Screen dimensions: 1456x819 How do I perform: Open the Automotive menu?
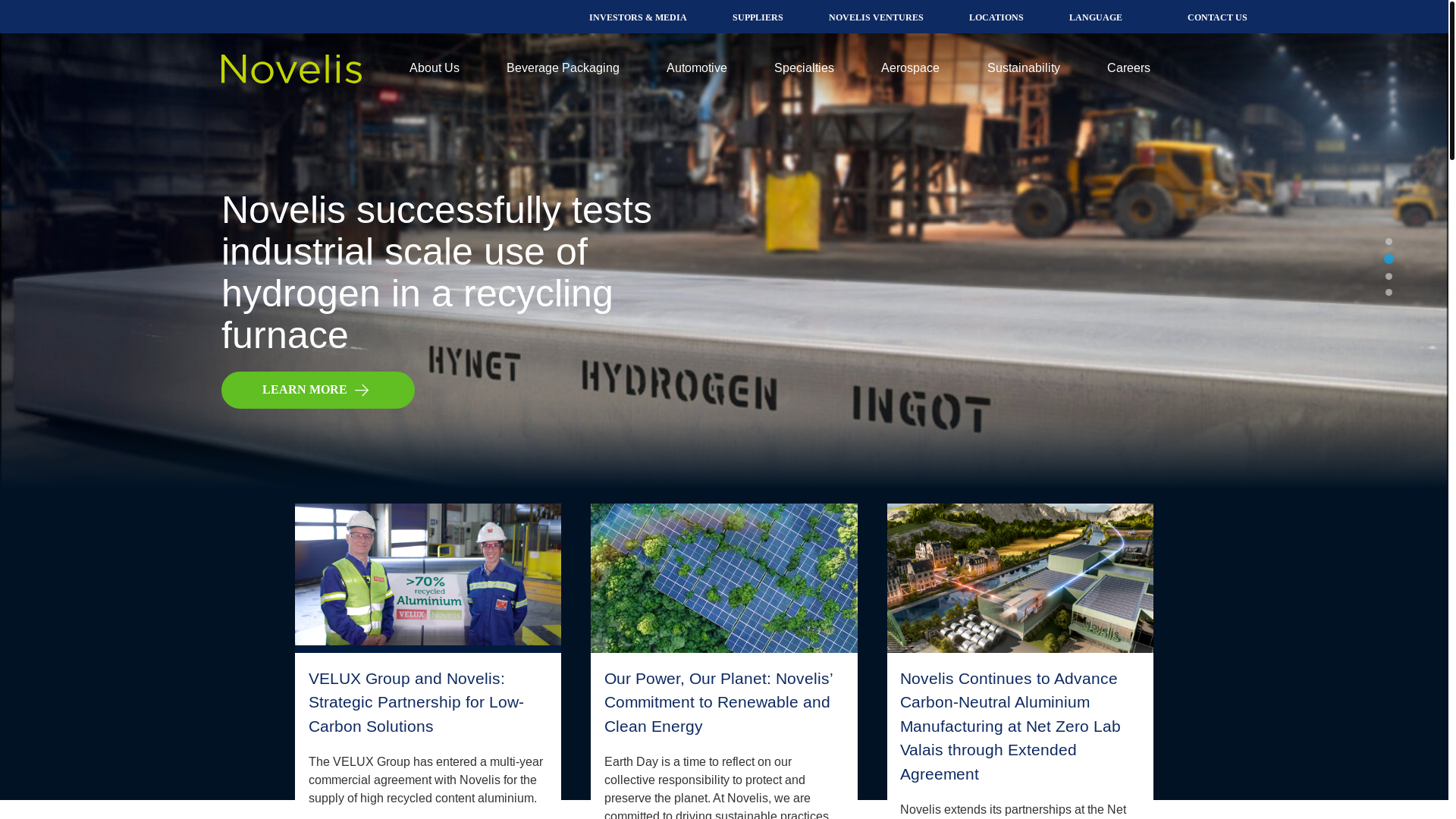697,68
